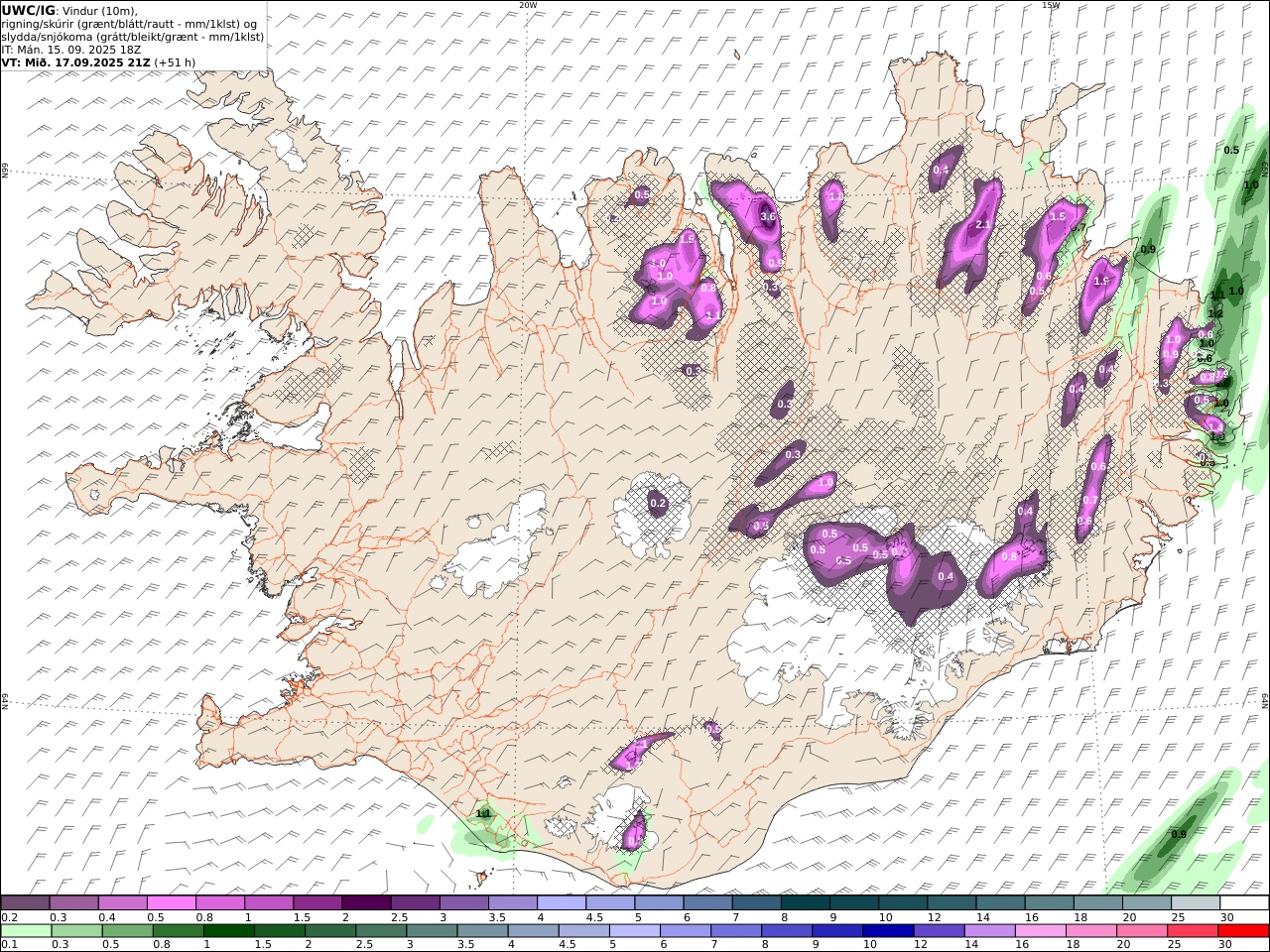This screenshot has width=1270, height=952.
Task: Click the bottom-row legend swatch above 4
Action: [532, 931]
